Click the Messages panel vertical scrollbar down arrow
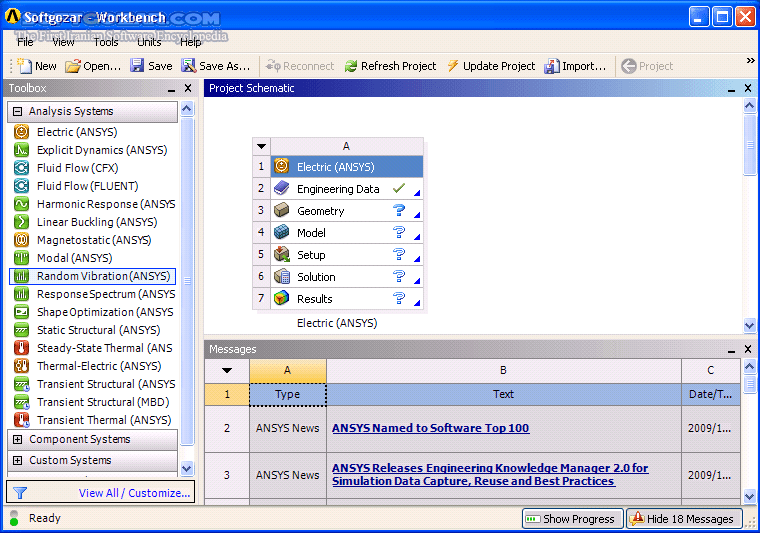Image resolution: width=760 pixels, height=533 pixels. (x=750, y=496)
